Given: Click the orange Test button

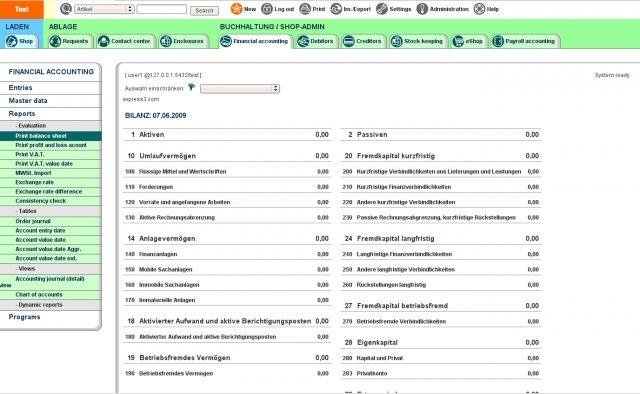Looking at the screenshot, I should 22,9.
